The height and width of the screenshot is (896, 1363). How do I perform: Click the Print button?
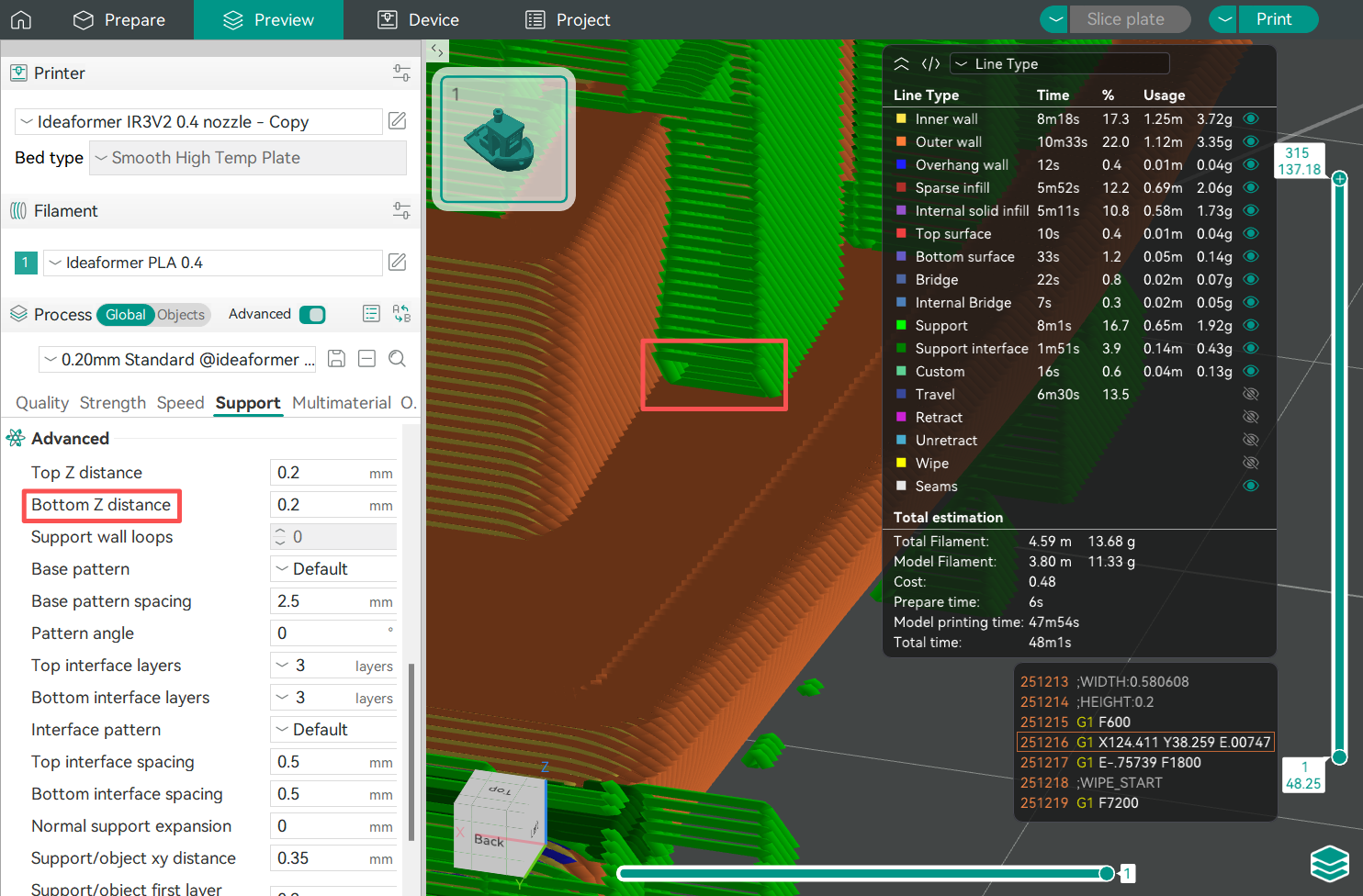click(x=1278, y=19)
